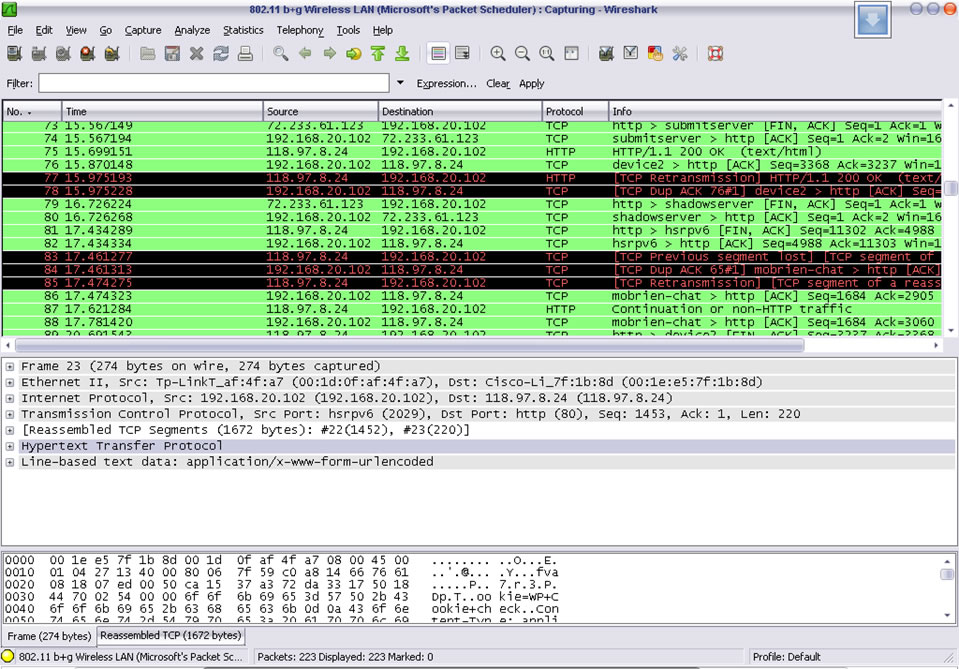The height and width of the screenshot is (669, 959).
Task: Edit coloring rules icon
Action: pos(655,54)
